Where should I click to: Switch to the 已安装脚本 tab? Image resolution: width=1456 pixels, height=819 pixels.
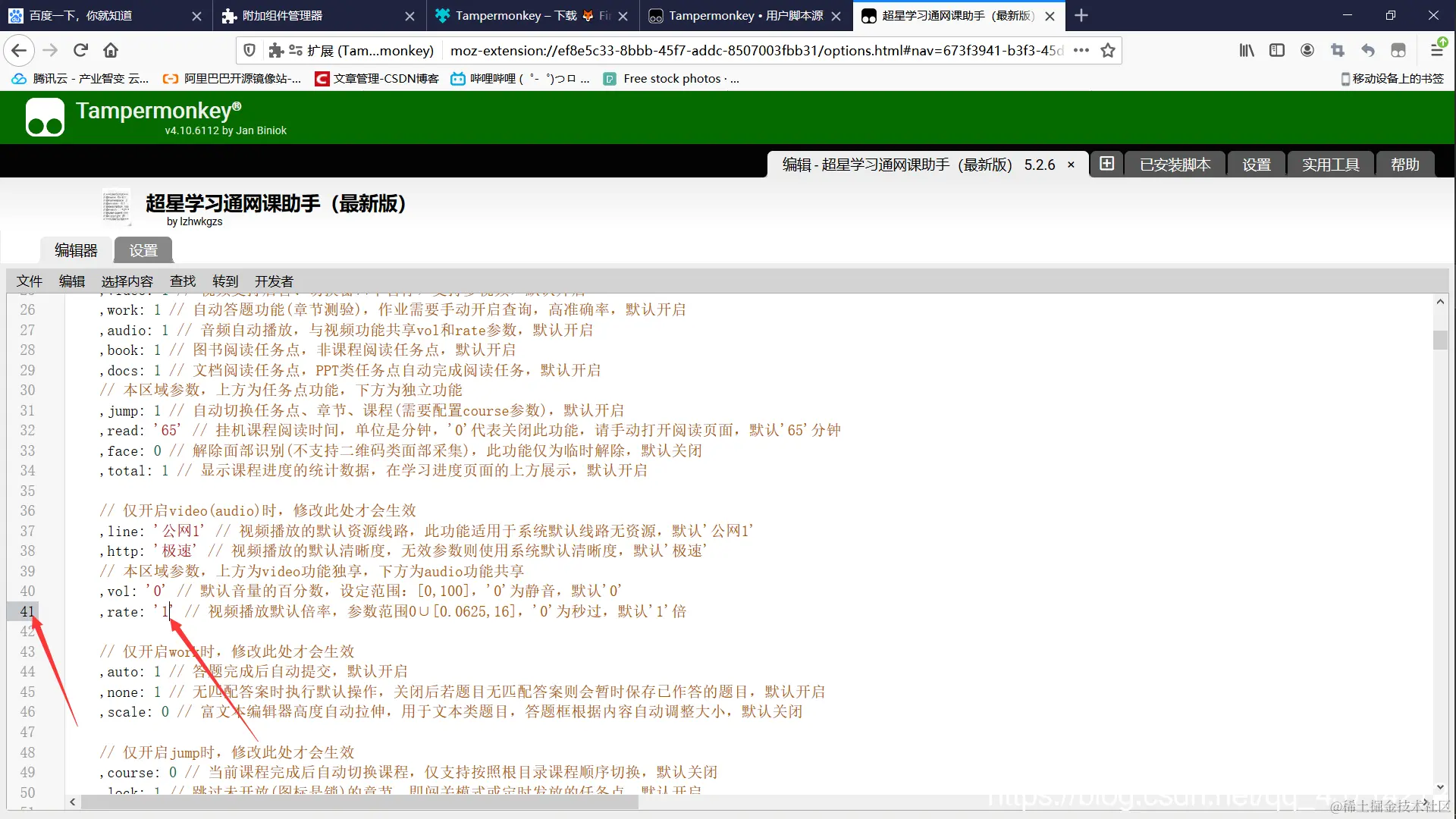click(x=1174, y=164)
